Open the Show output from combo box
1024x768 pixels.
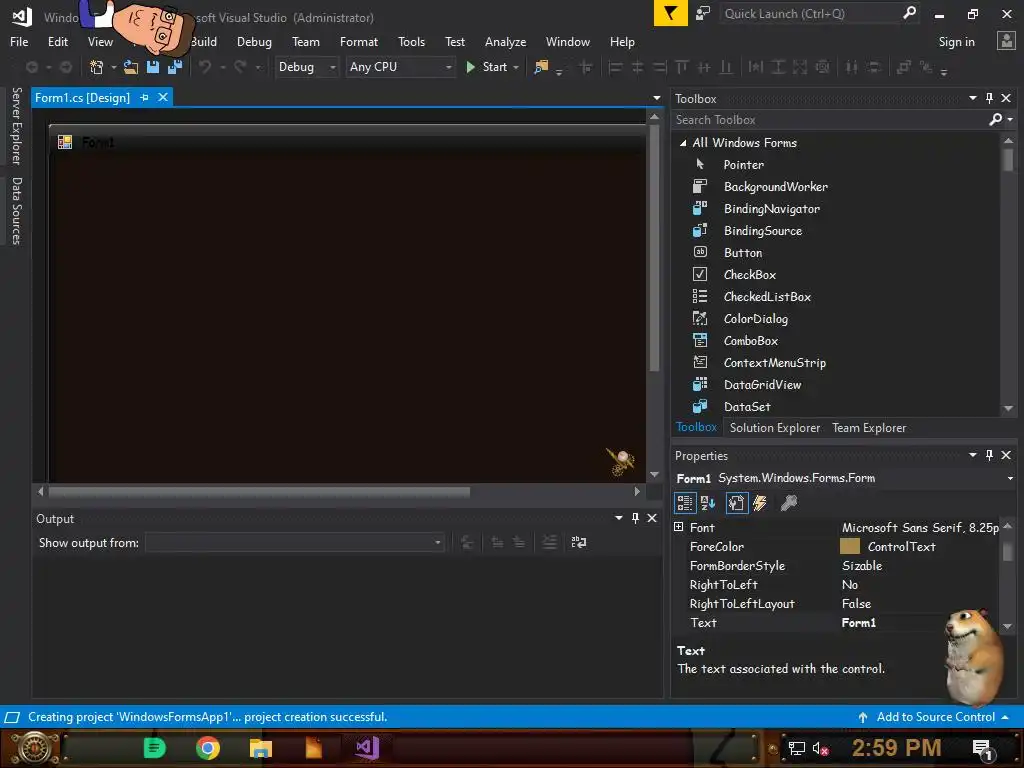(x=295, y=542)
